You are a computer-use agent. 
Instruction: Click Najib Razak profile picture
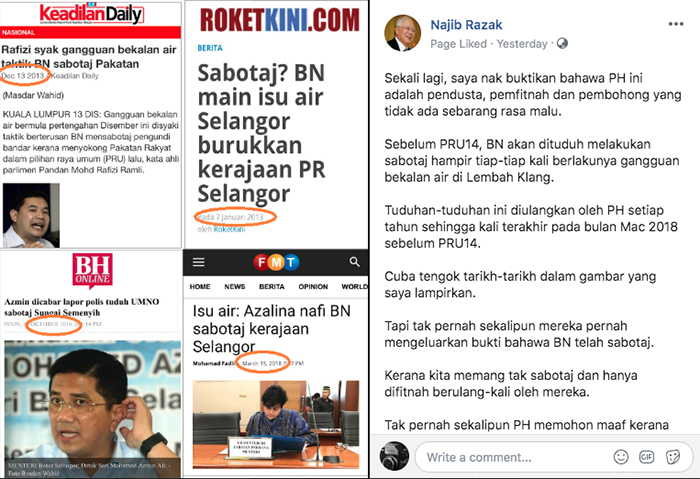pos(402,33)
